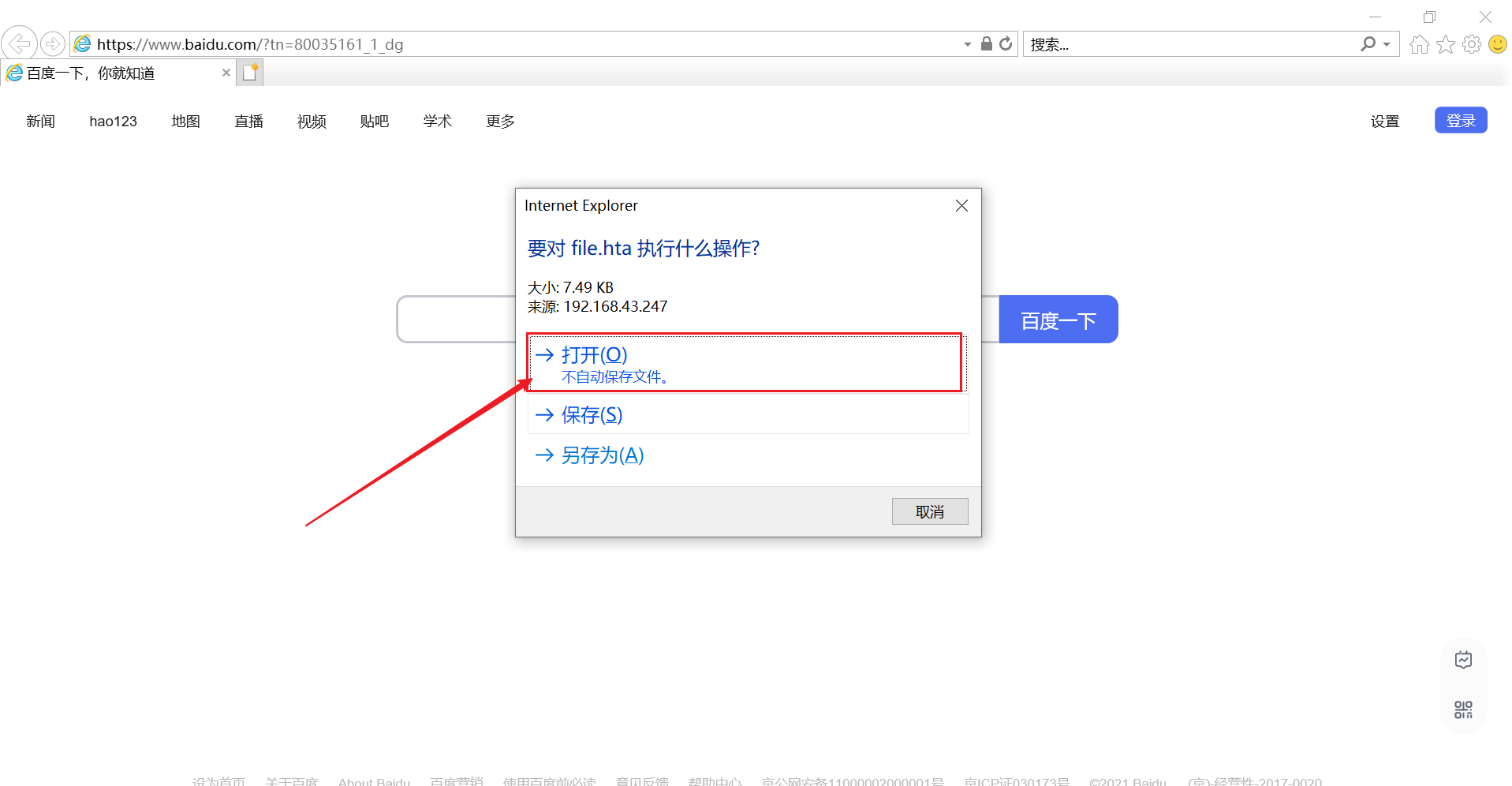
Task: Close the Internet Explorer dialog
Action: tap(961, 206)
